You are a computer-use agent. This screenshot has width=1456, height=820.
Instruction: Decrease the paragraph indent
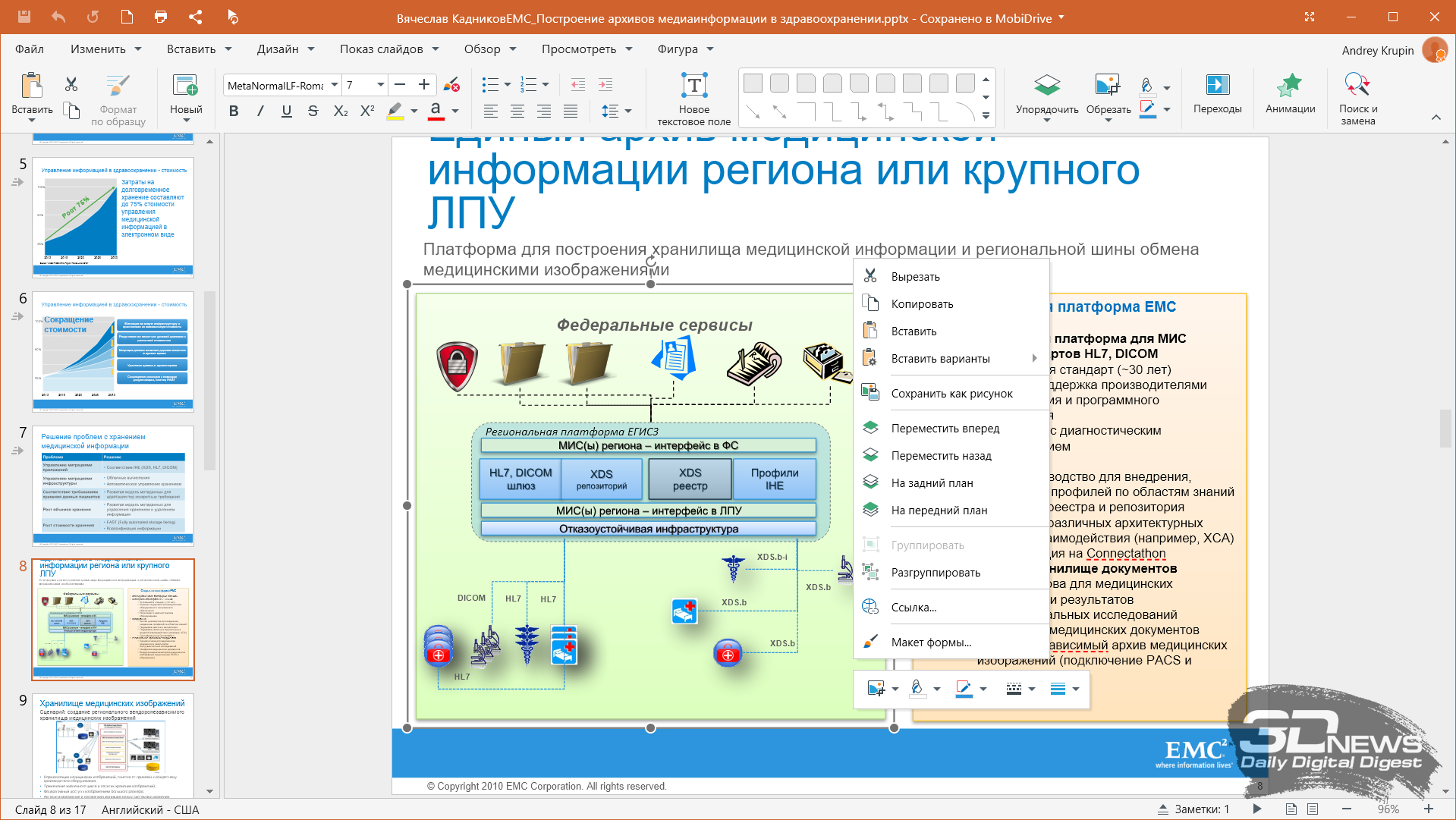(x=578, y=84)
